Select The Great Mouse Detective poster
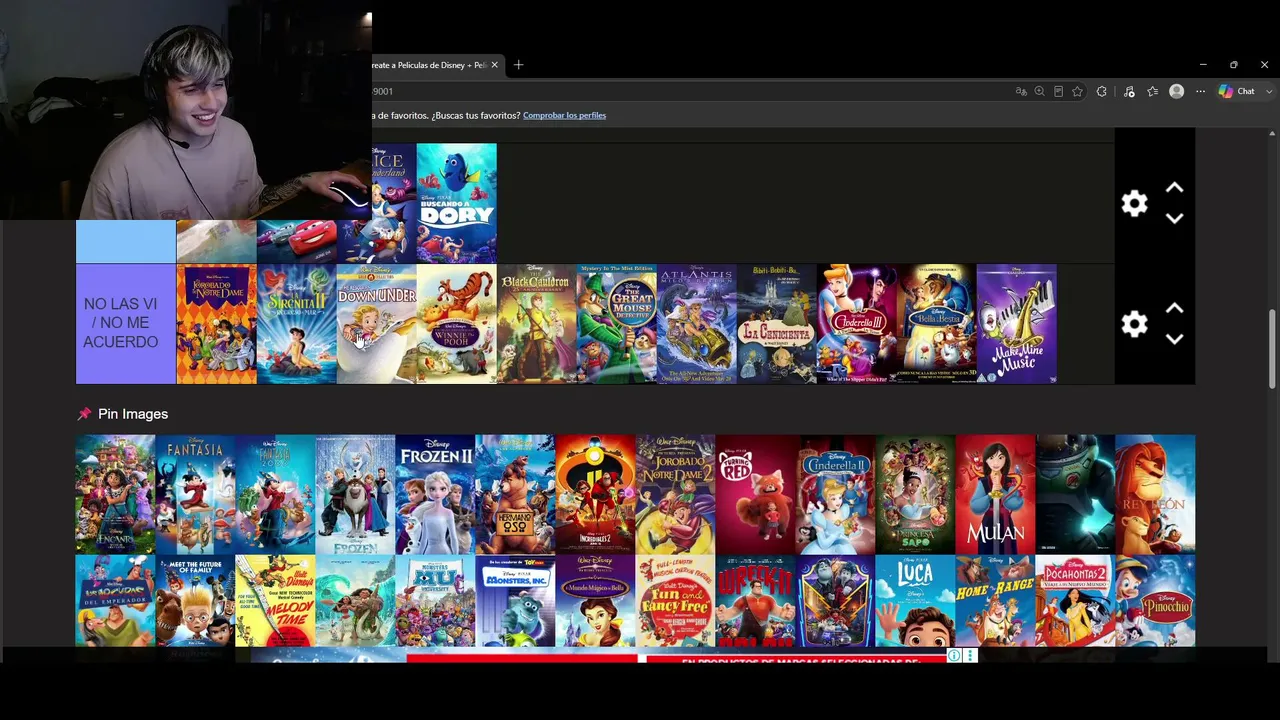This screenshot has width=1280, height=720. click(616, 324)
